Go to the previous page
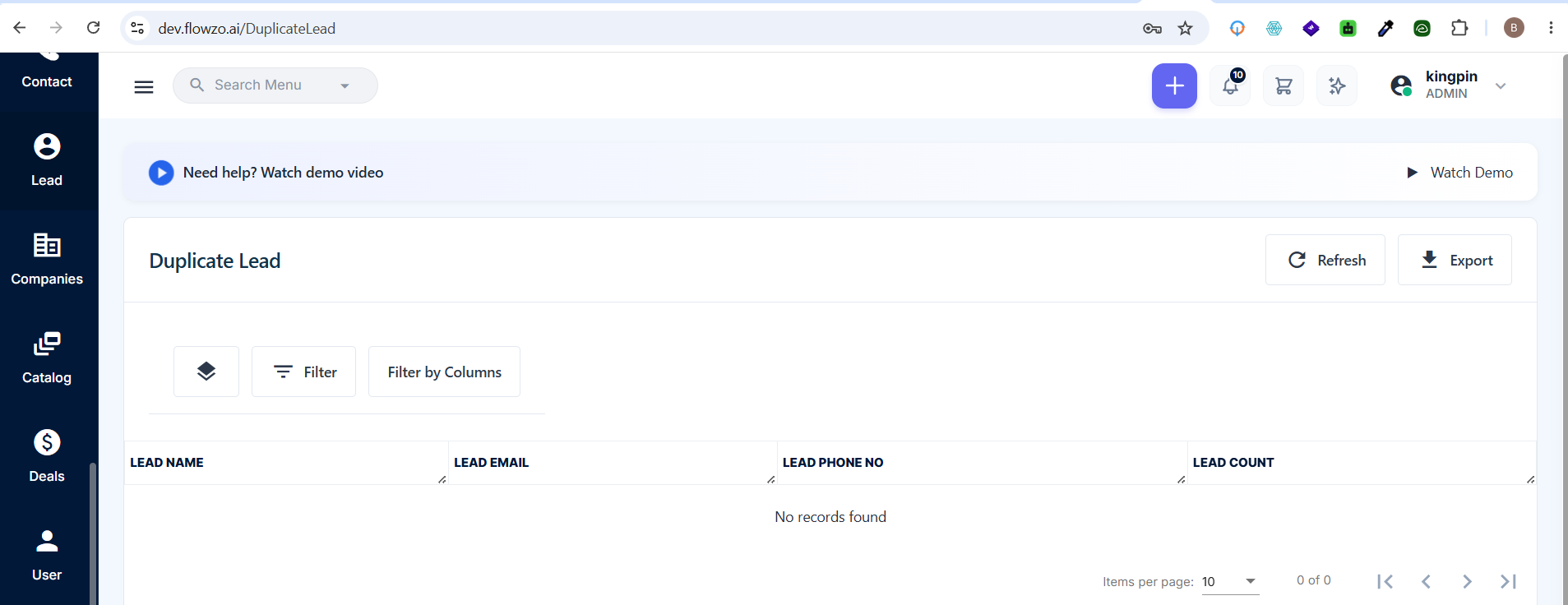This screenshot has height=605, width=1568. coord(1427,581)
